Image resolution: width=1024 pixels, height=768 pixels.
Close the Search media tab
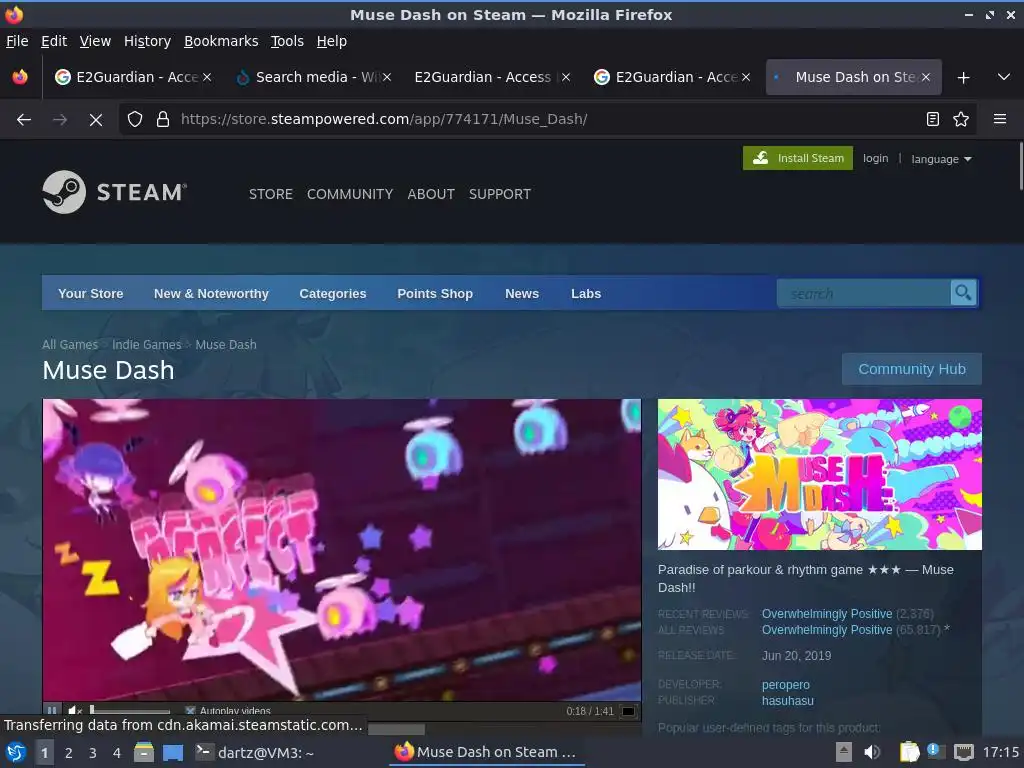coord(387,77)
